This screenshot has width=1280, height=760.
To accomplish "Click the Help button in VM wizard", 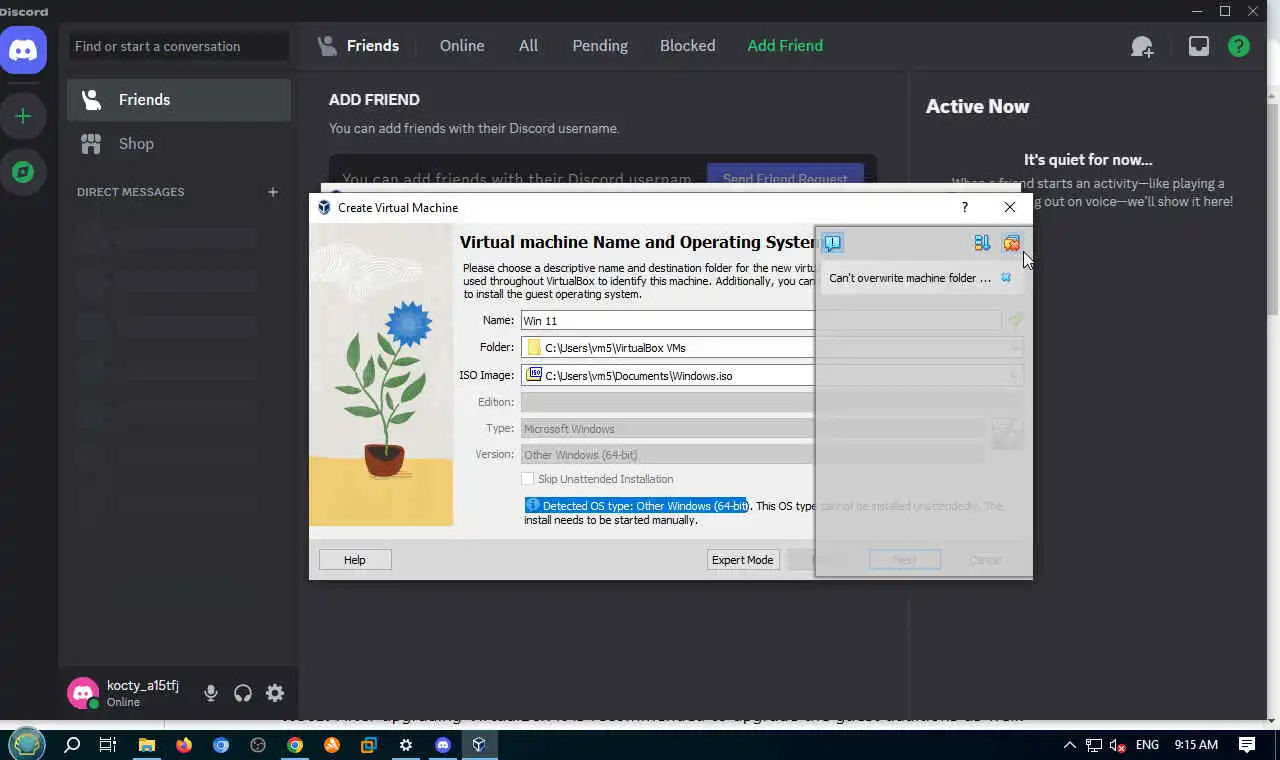I will pos(355,560).
